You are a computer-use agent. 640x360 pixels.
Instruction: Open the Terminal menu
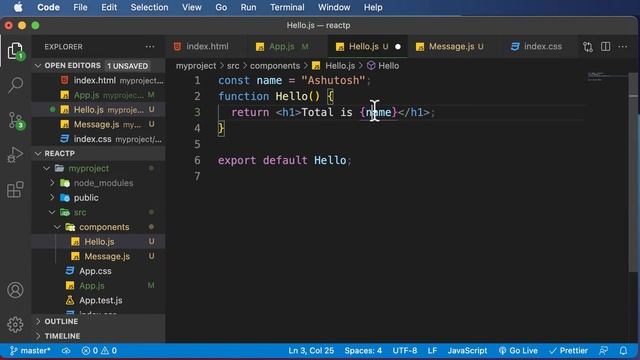(x=287, y=7)
